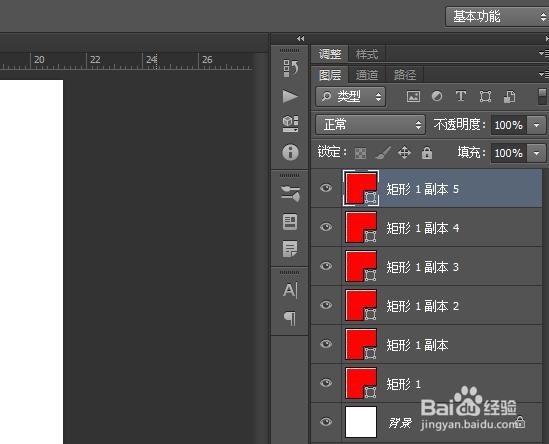
Task: Open the Info panel icon
Action: click(x=290, y=153)
